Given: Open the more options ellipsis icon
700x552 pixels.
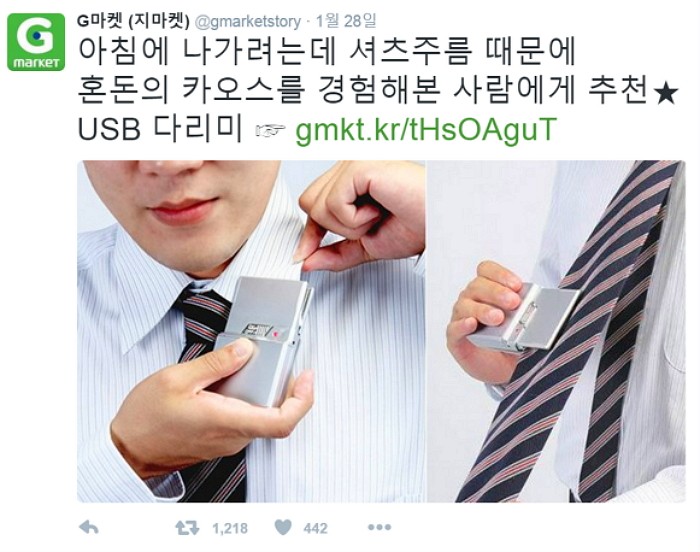Looking at the screenshot, I should point(379,527).
